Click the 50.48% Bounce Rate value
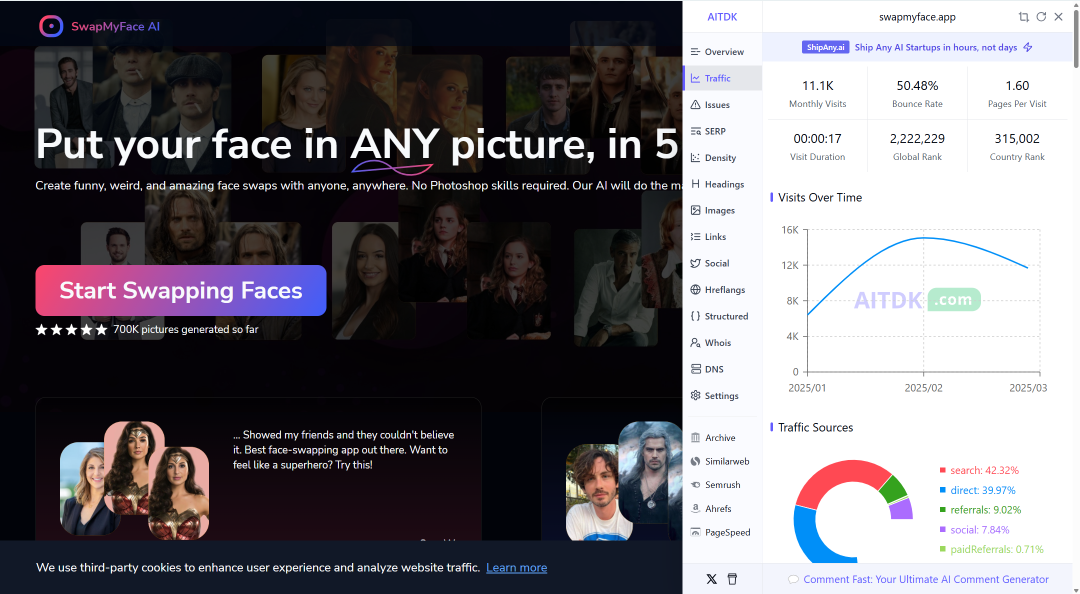 click(917, 85)
